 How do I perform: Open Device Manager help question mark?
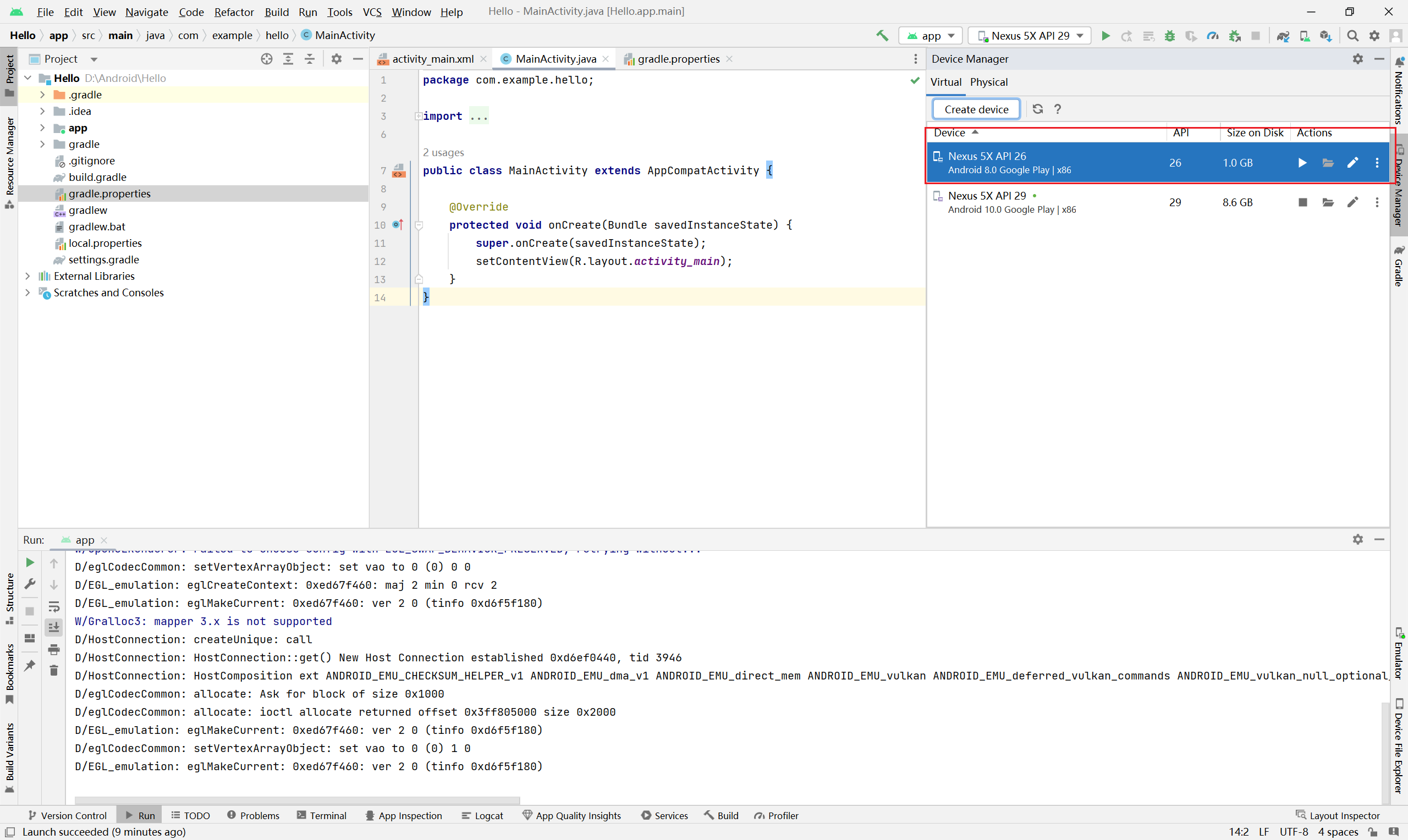(1058, 109)
